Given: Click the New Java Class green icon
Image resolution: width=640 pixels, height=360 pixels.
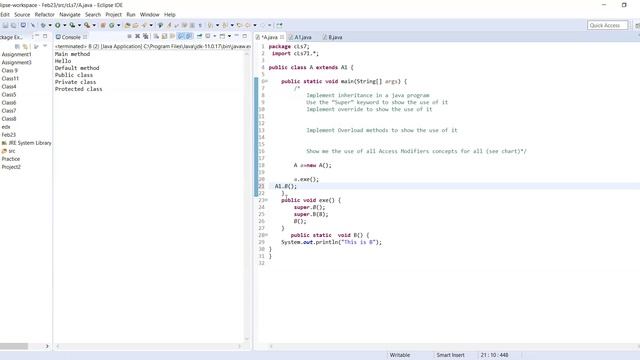Looking at the screenshot, I should [111, 25].
